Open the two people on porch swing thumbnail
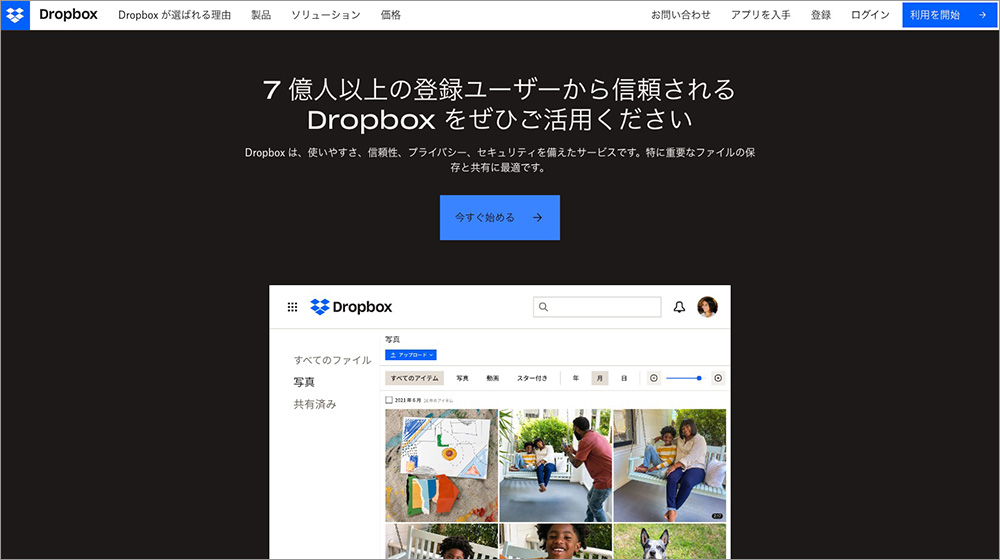 pyautogui.click(x=670, y=466)
